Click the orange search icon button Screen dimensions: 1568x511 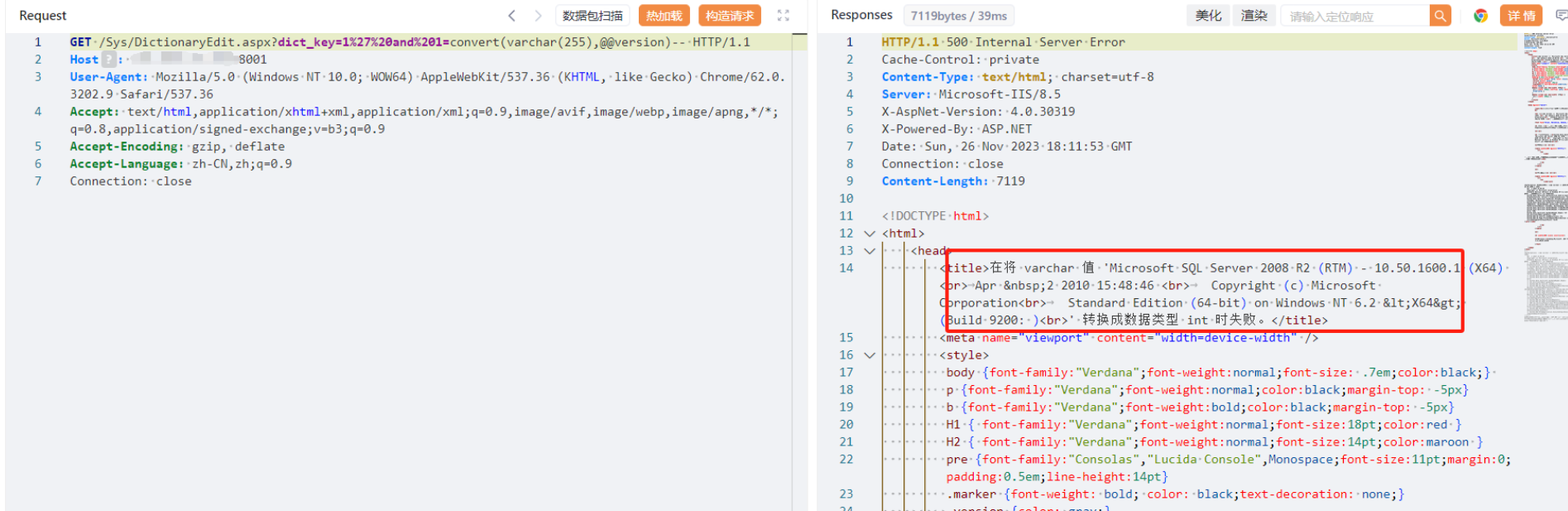[x=1441, y=16]
